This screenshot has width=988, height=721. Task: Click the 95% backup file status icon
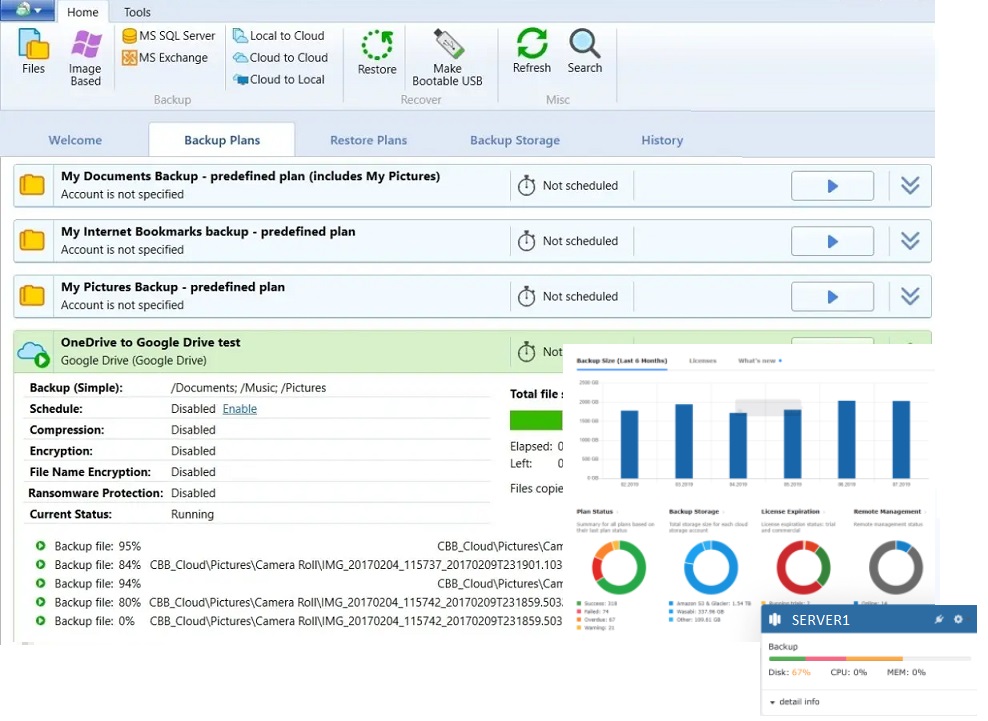(40, 546)
